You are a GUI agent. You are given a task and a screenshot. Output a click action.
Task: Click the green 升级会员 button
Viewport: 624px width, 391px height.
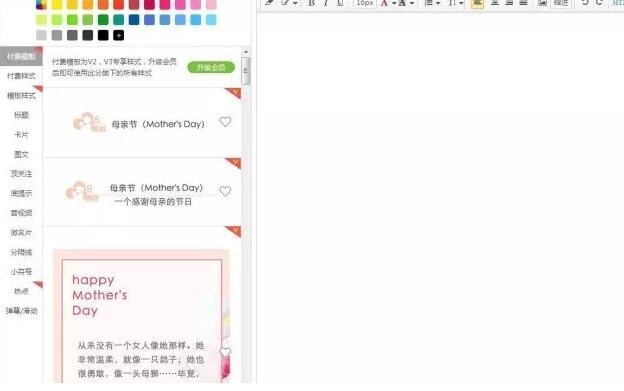tap(211, 68)
